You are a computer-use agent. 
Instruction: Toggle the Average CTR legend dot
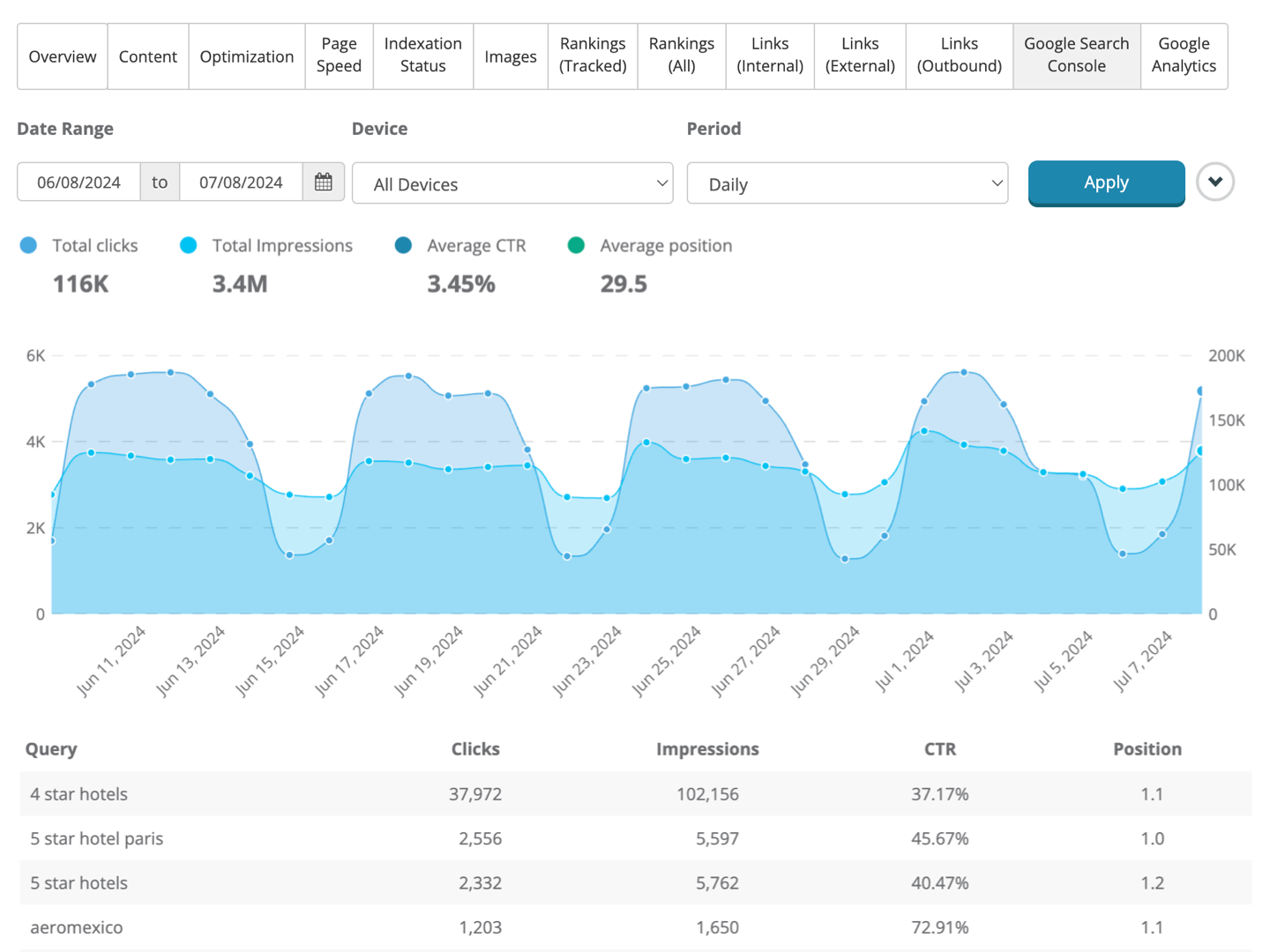(403, 245)
